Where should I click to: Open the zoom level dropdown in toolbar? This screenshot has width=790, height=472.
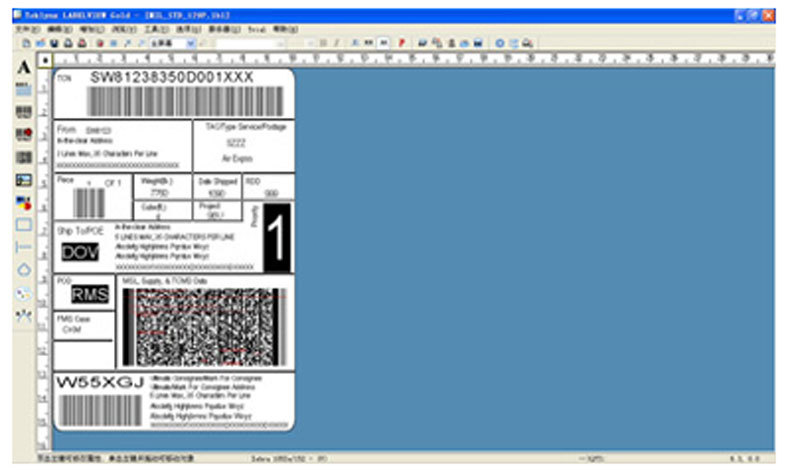click(191, 44)
